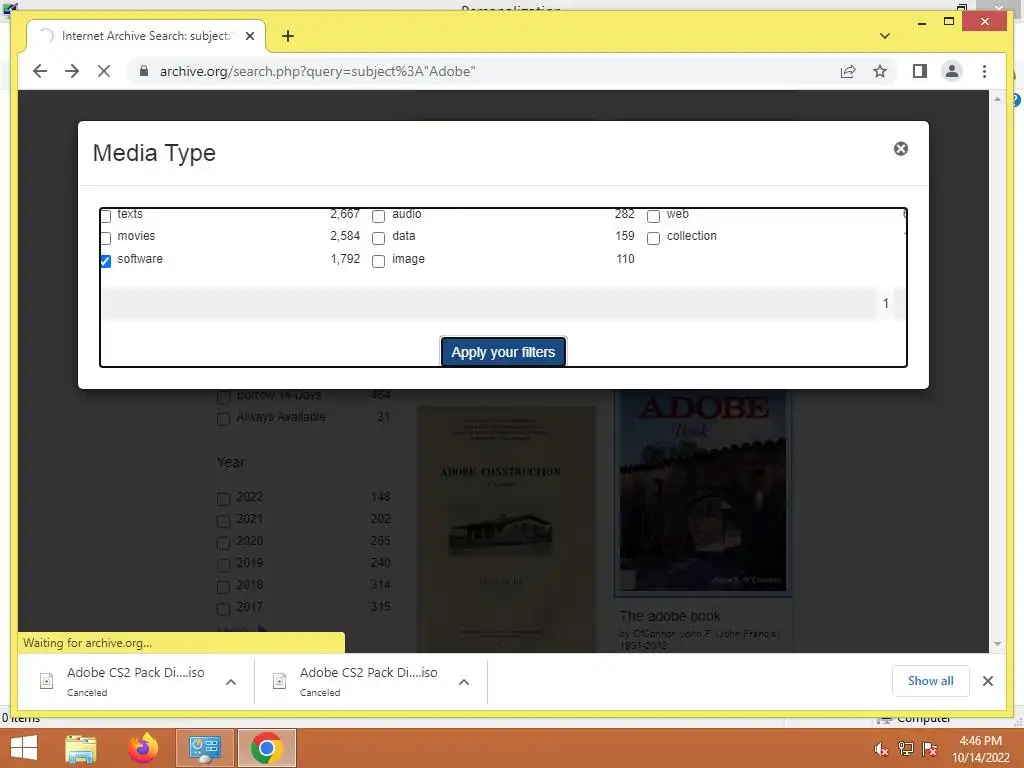Check the texts media type
The image size is (1024, 768).
click(x=106, y=216)
